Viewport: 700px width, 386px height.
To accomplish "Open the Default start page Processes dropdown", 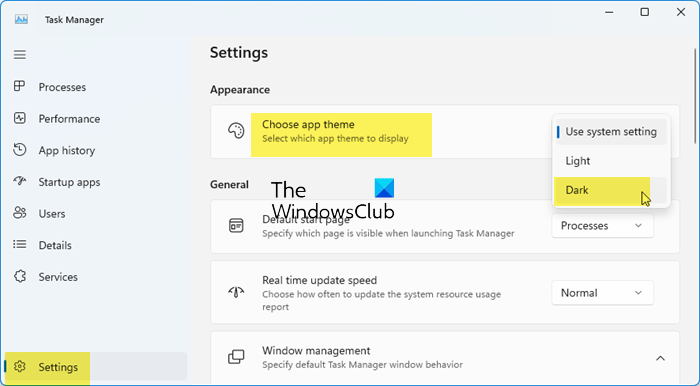I will coord(602,226).
